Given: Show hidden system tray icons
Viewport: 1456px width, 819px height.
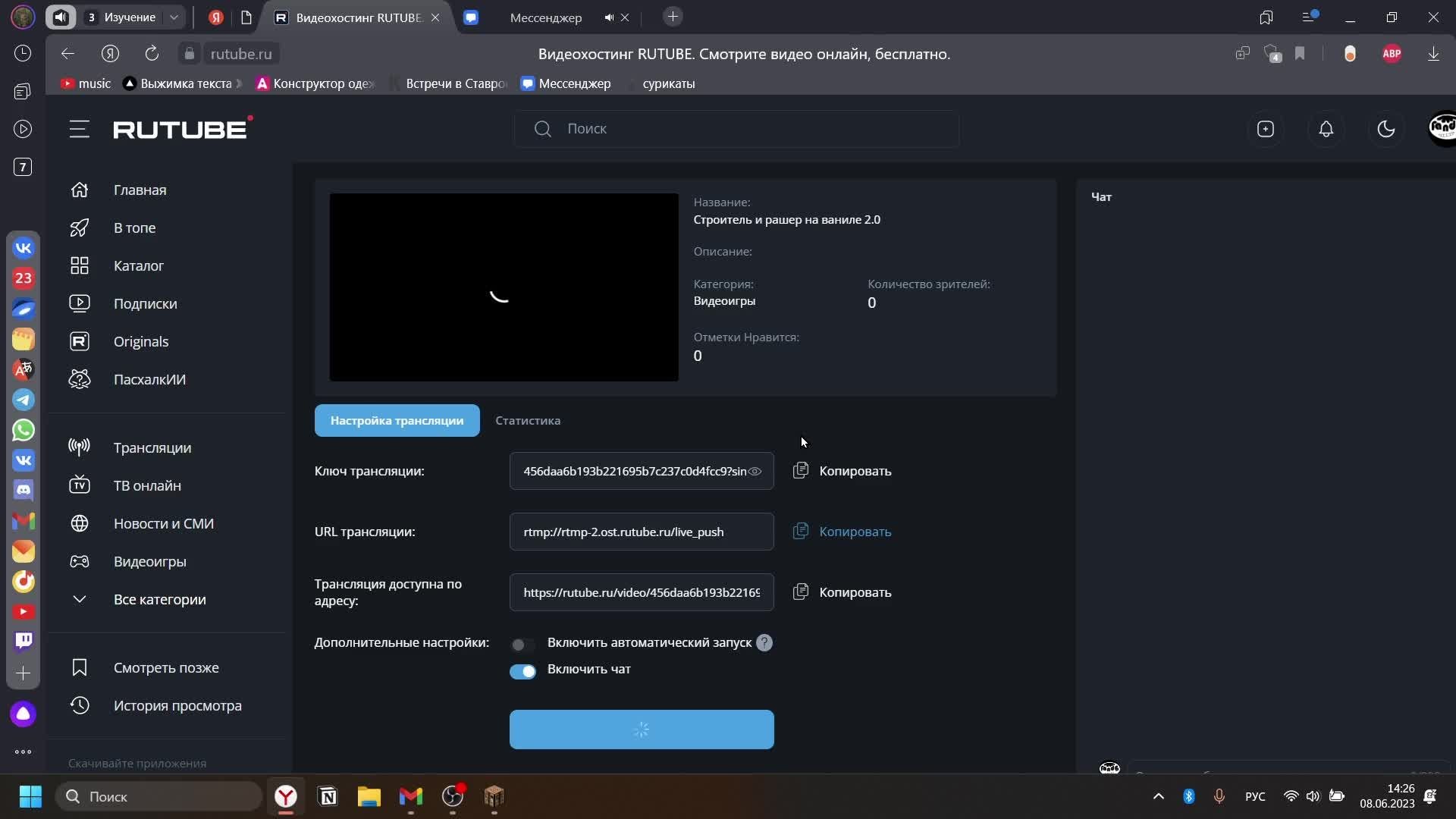Looking at the screenshot, I should coord(1158,796).
